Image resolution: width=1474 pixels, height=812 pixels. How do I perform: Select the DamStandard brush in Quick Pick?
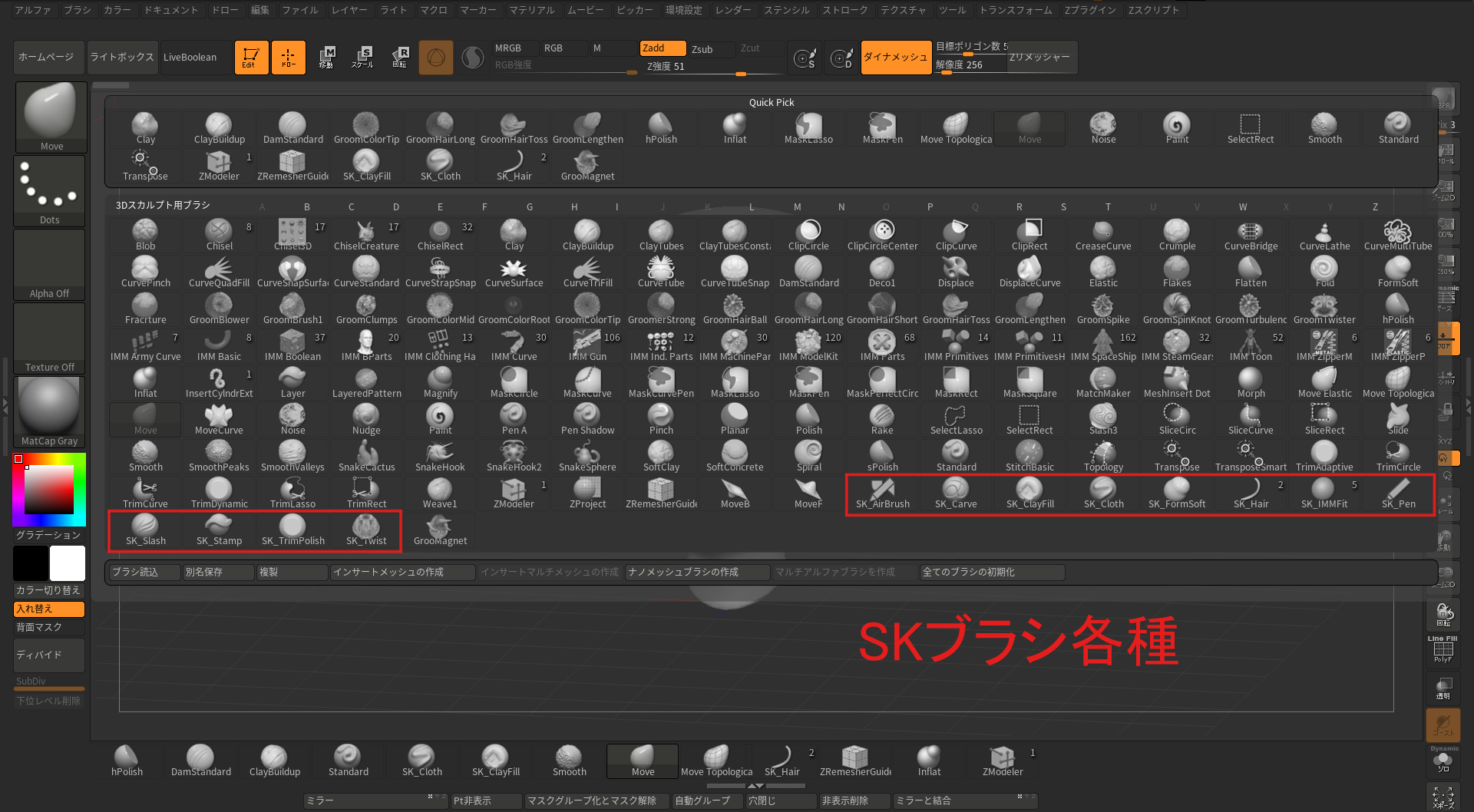pos(292,127)
